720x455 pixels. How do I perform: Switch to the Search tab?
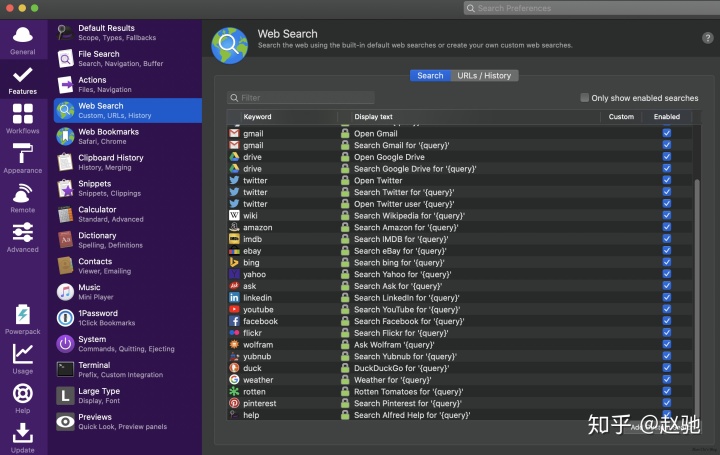[430, 76]
